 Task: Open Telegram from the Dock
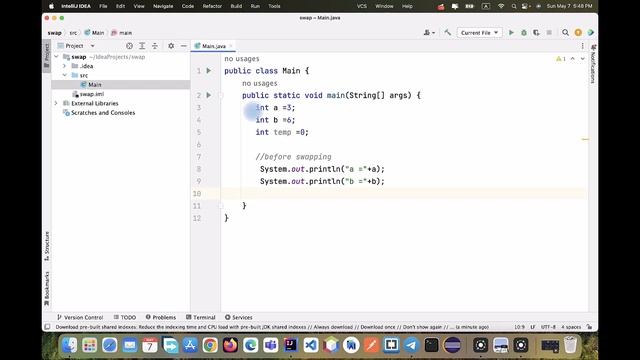point(411,345)
